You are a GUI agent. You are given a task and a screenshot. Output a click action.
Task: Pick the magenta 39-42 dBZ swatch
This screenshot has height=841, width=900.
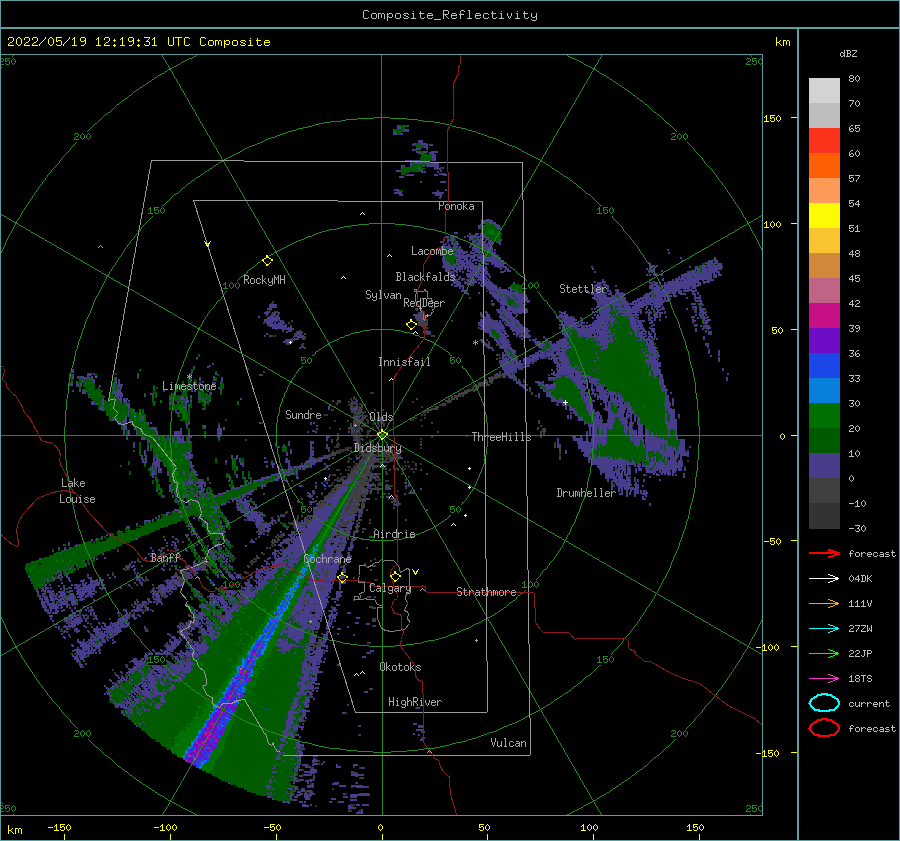tap(824, 316)
